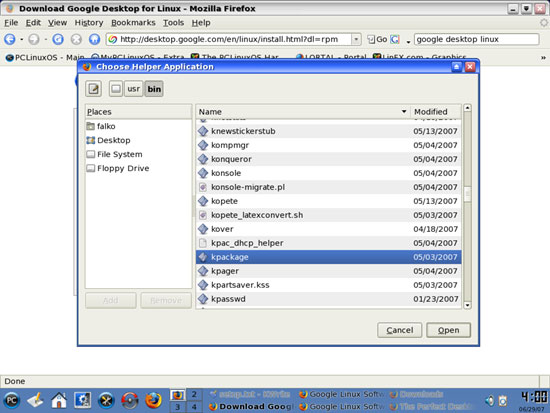Select kopete_latexconvert.sh file row

coord(329,215)
